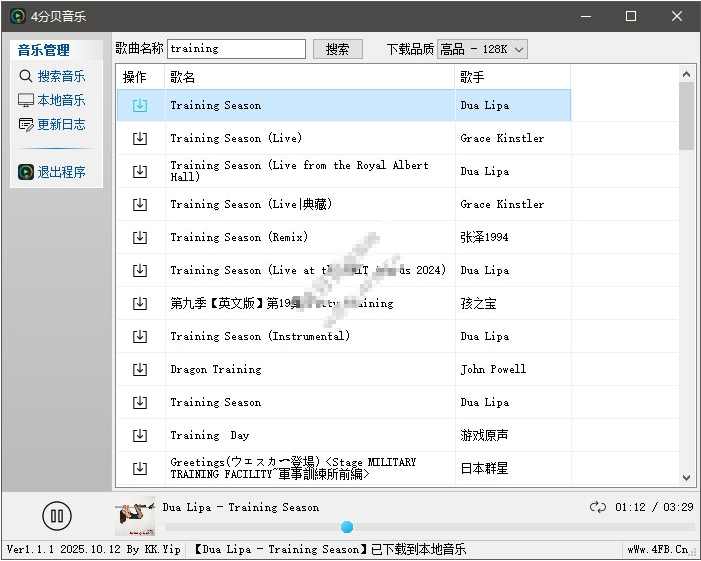Click the 歌名 column header
Screen dimensions: 701x561
tap(310, 77)
